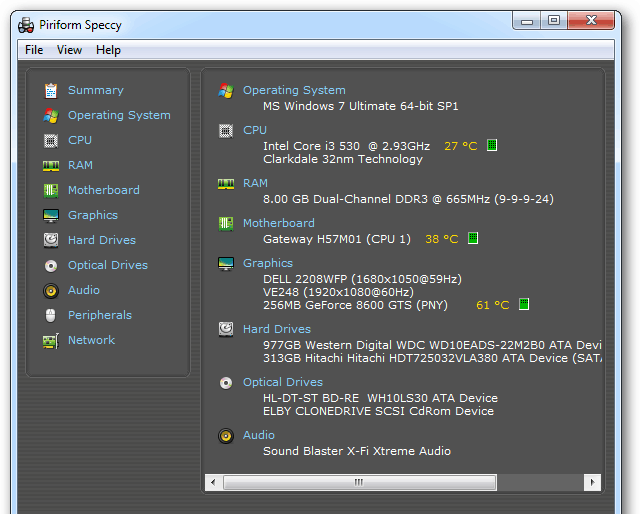
Task: Click the GeForce 61 °C temperature indicator
Action: click(523, 305)
